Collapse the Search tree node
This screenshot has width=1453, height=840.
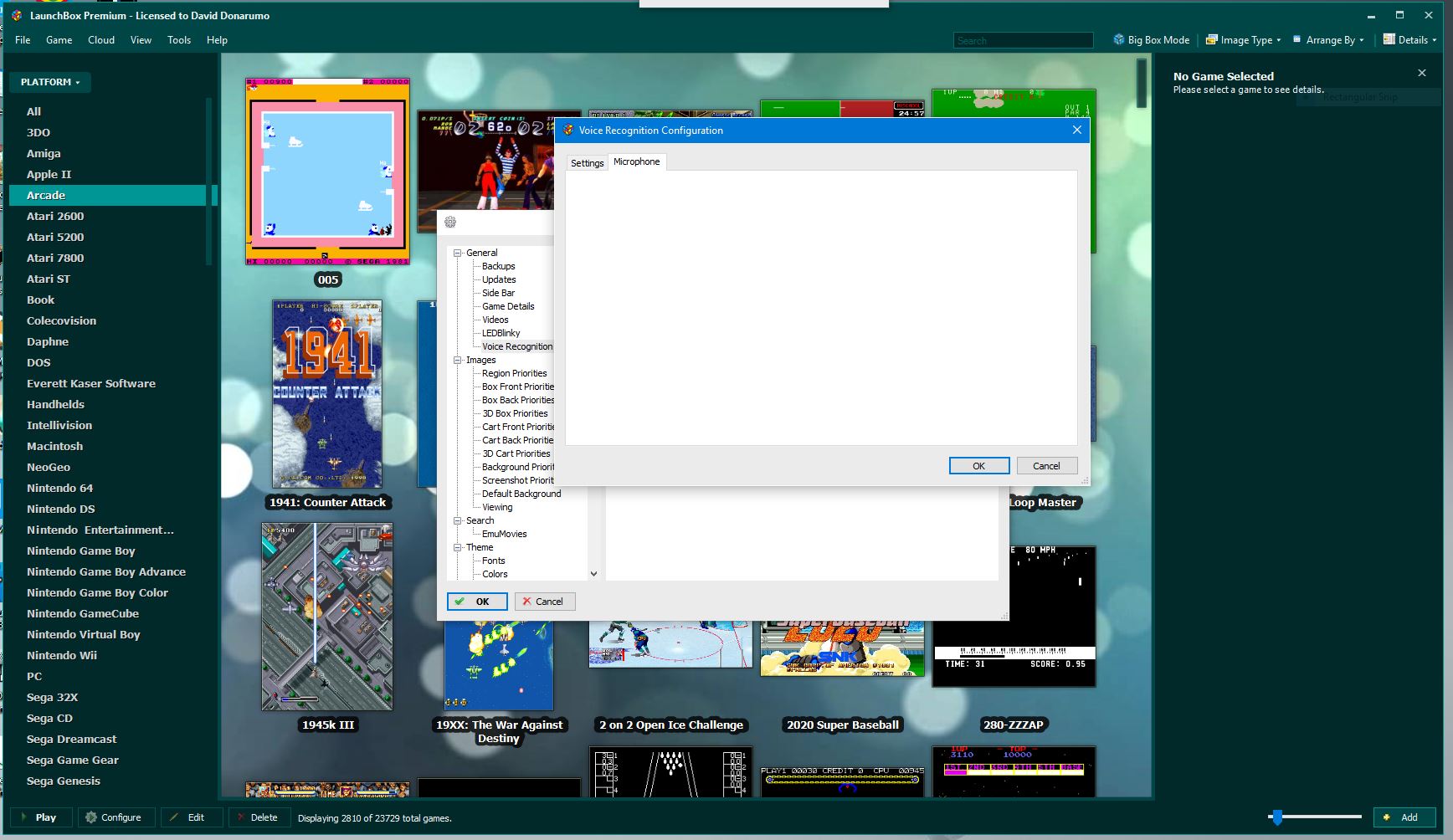458,520
